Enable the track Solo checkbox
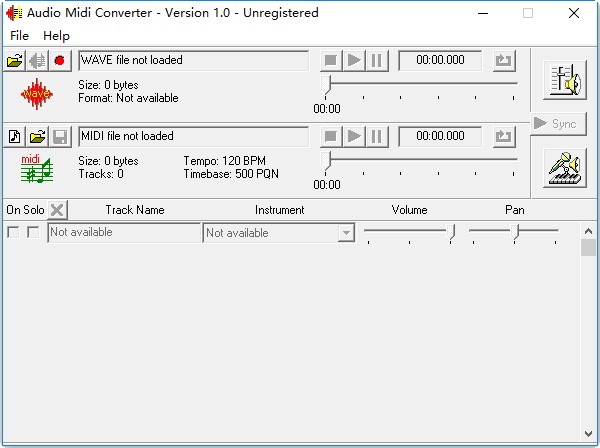This screenshot has height=448, width=600. click(33, 232)
